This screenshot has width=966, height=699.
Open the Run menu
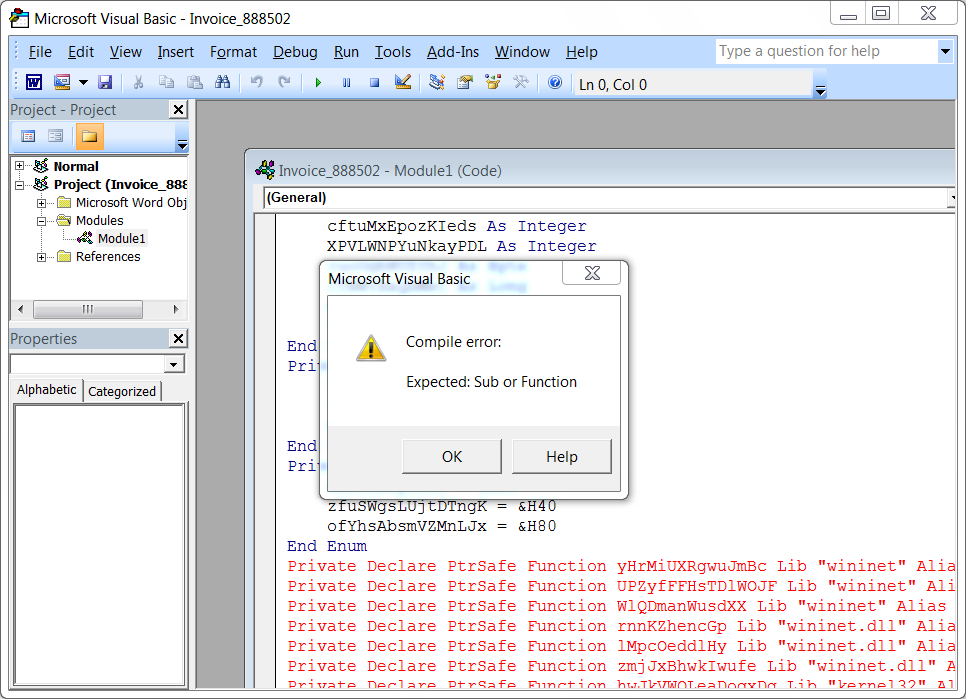coord(346,52)
